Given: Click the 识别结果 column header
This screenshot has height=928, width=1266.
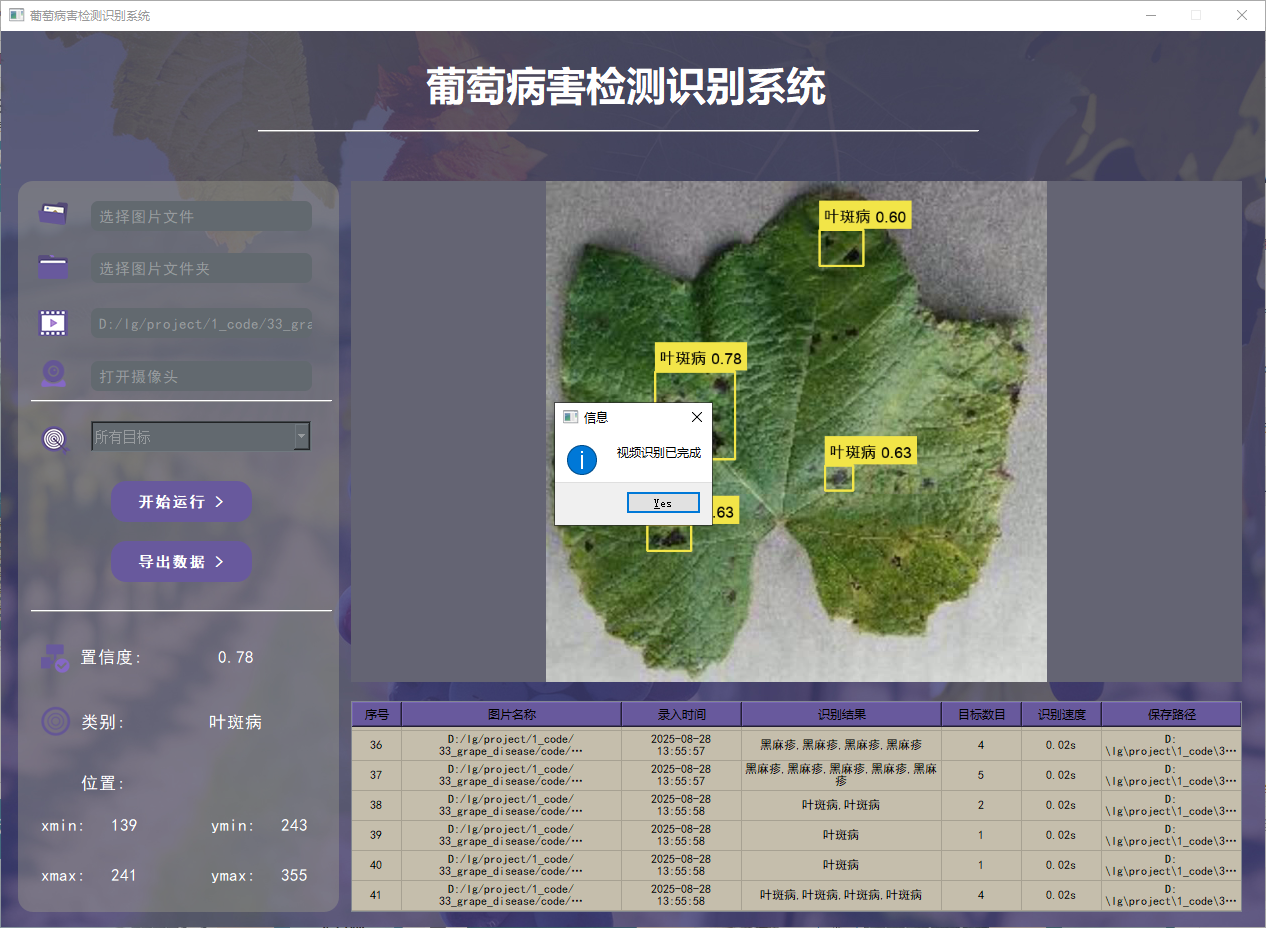Looking at the screenshot, I should coord(841,714).
